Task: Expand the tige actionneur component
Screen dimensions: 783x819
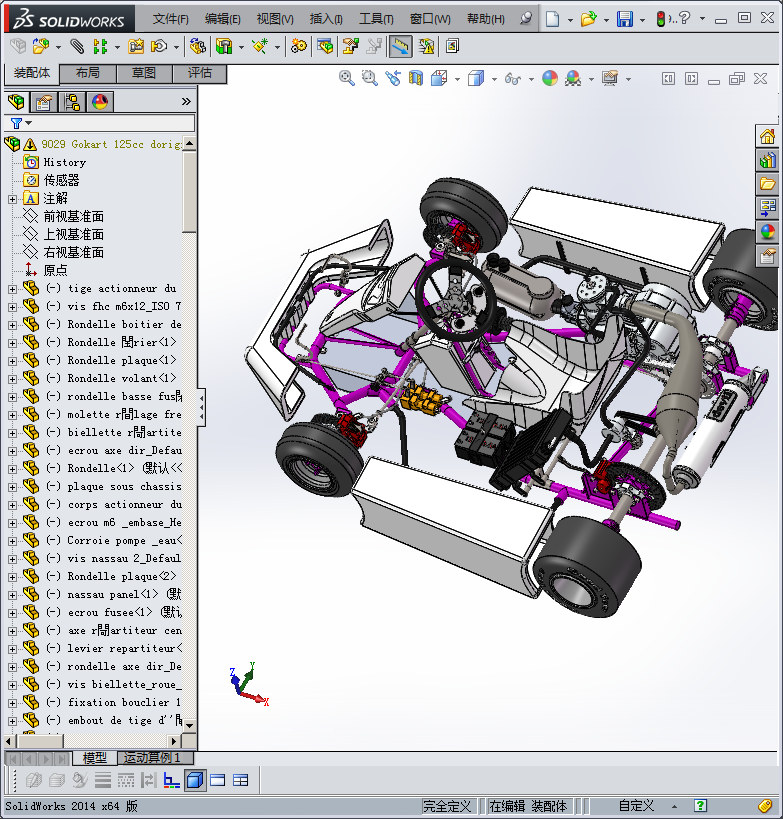Action: [x=12, y=289]
